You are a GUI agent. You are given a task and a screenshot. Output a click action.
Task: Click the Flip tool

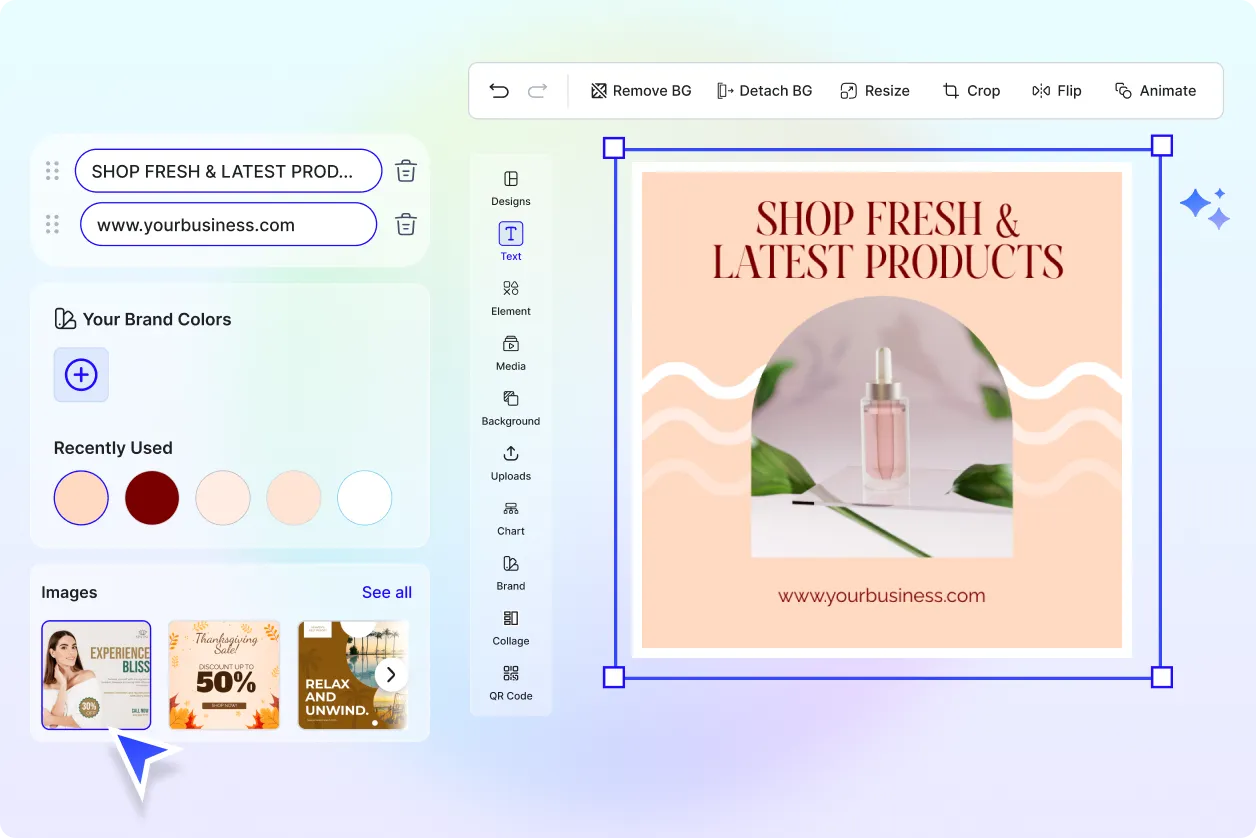[x=1057, y=91]
